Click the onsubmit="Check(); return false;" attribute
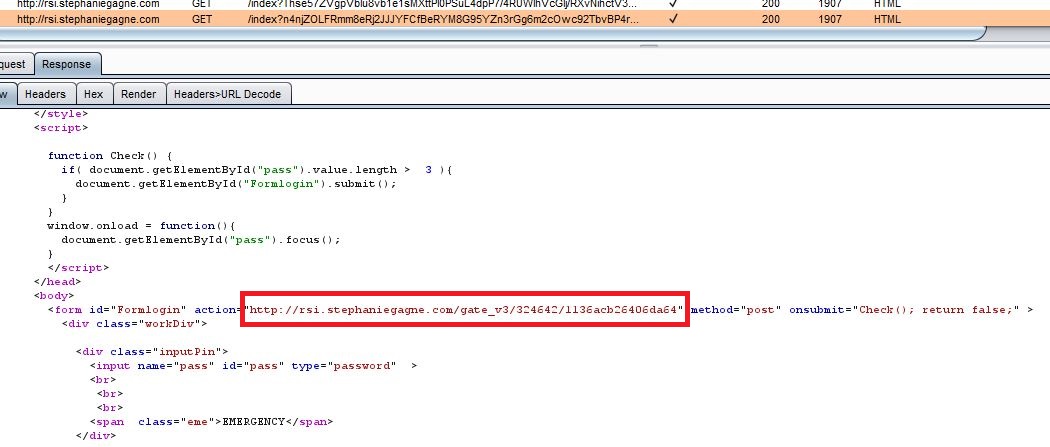Image resolution: width=1050 pixels, height=447 pixels. pos(905,310)
